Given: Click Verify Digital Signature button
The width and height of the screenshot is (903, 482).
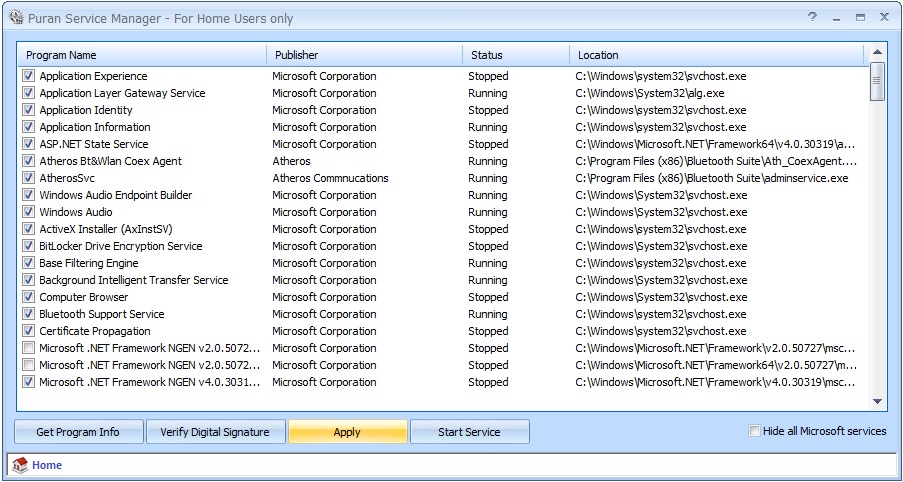Looking at the screenshot, I should tap(215, 432).
